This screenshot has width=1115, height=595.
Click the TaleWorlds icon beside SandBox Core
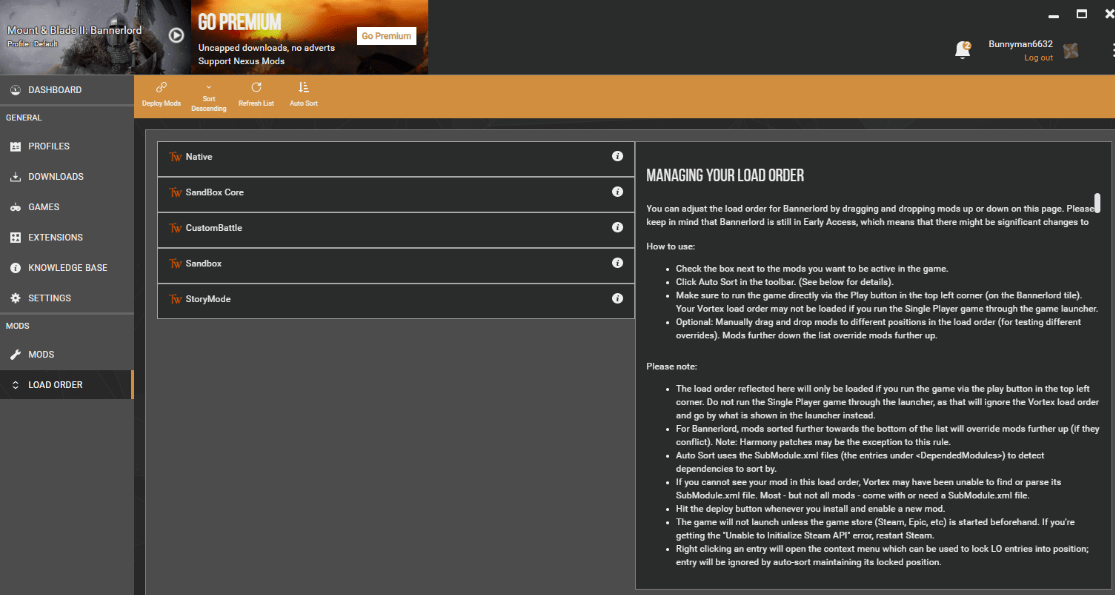pos(176,193)
